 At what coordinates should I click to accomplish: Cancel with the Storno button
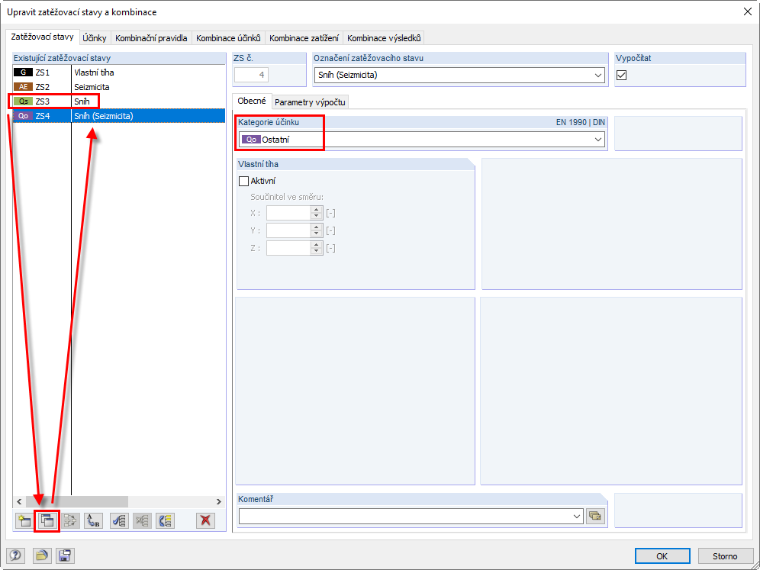click(725, 556)
